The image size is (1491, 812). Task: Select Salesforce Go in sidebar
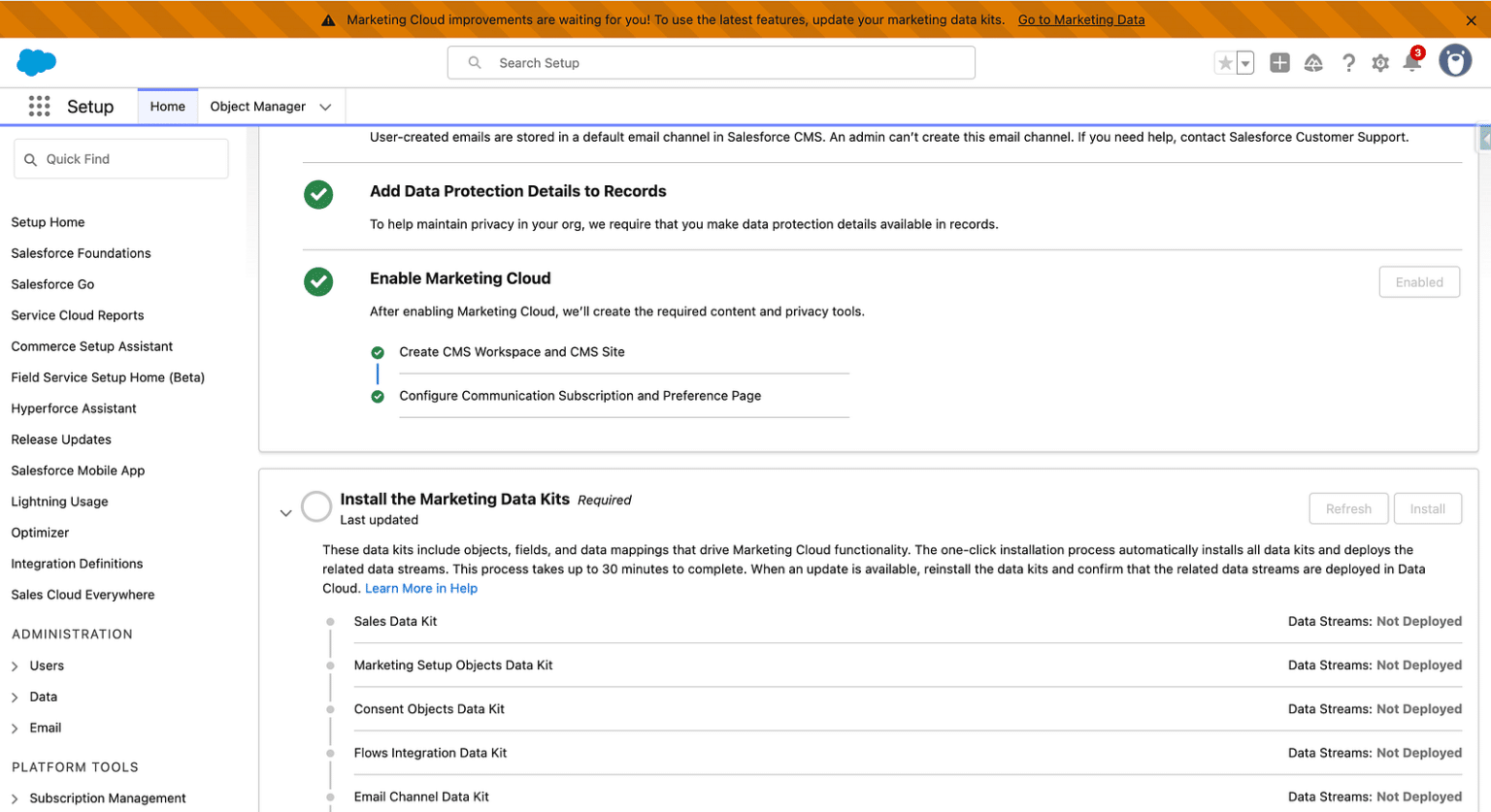click(52, 284)
